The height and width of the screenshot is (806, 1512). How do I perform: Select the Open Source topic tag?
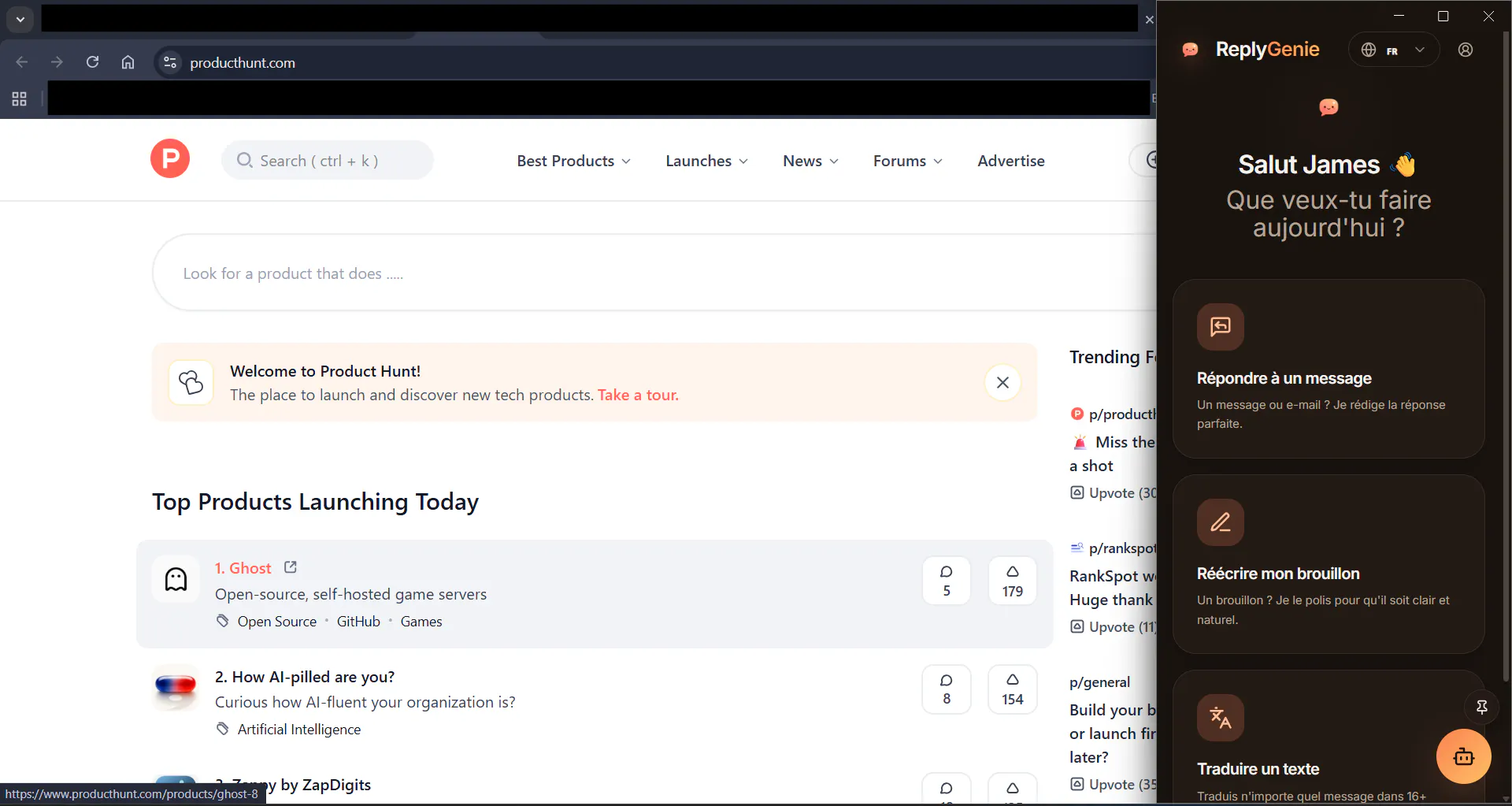coord(277,622)
